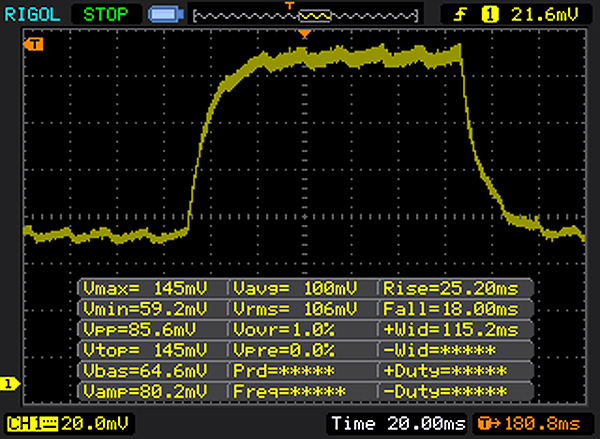Click the Fall=18.00ms measurement
Screen dimensions: 600x439
451,309
